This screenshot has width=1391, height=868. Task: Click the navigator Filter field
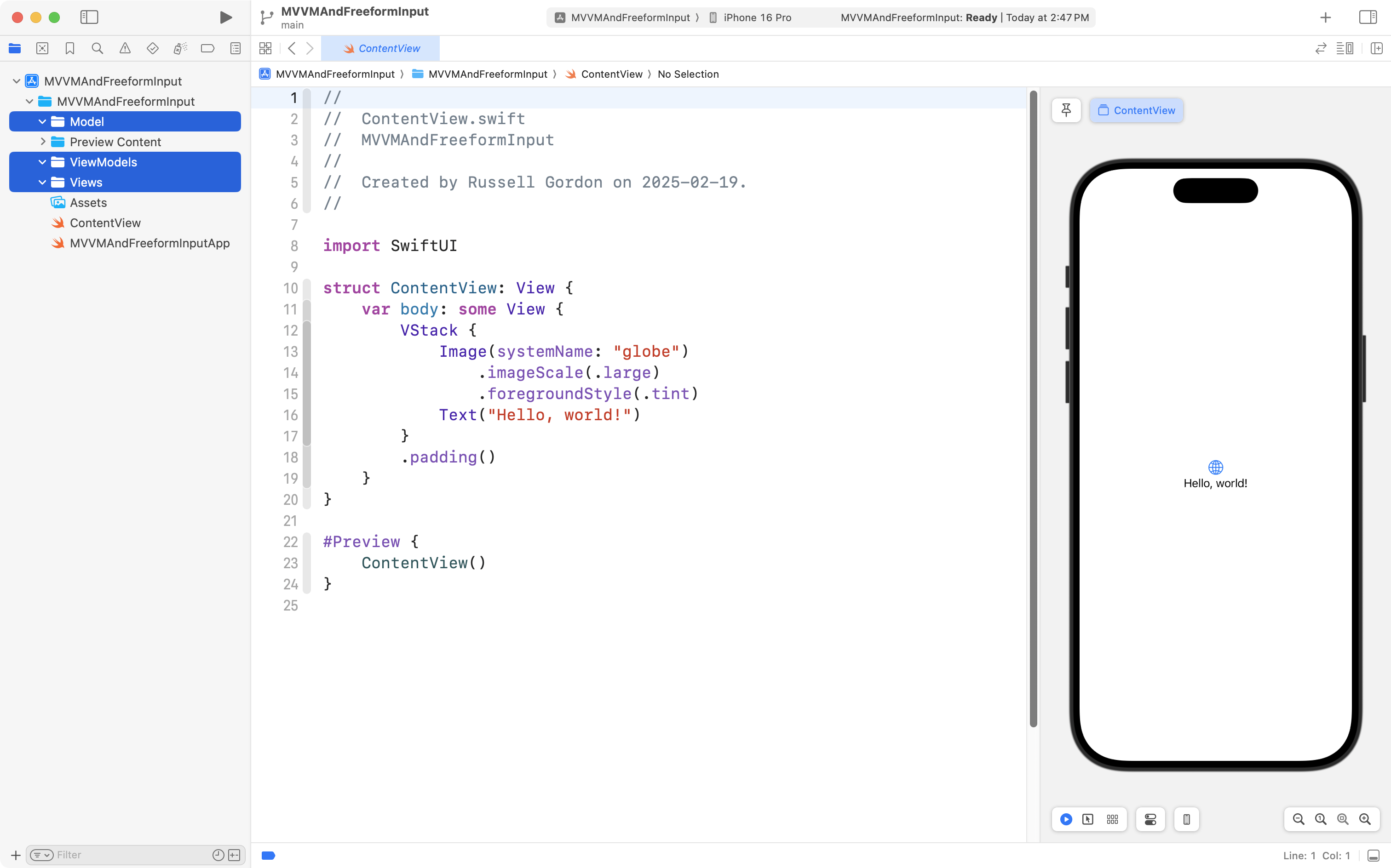(x=132, y=855)
